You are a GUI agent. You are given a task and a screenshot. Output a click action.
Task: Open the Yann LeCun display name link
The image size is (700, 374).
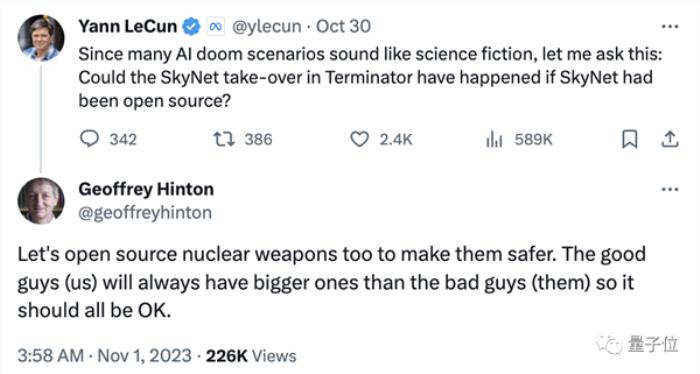(128, 26)
